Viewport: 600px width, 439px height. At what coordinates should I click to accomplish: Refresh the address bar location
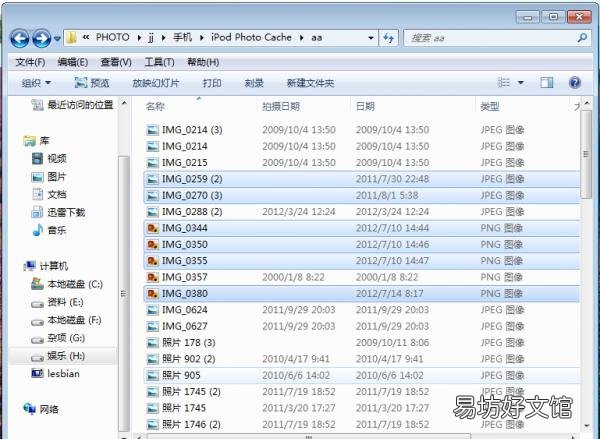point(388,38)
